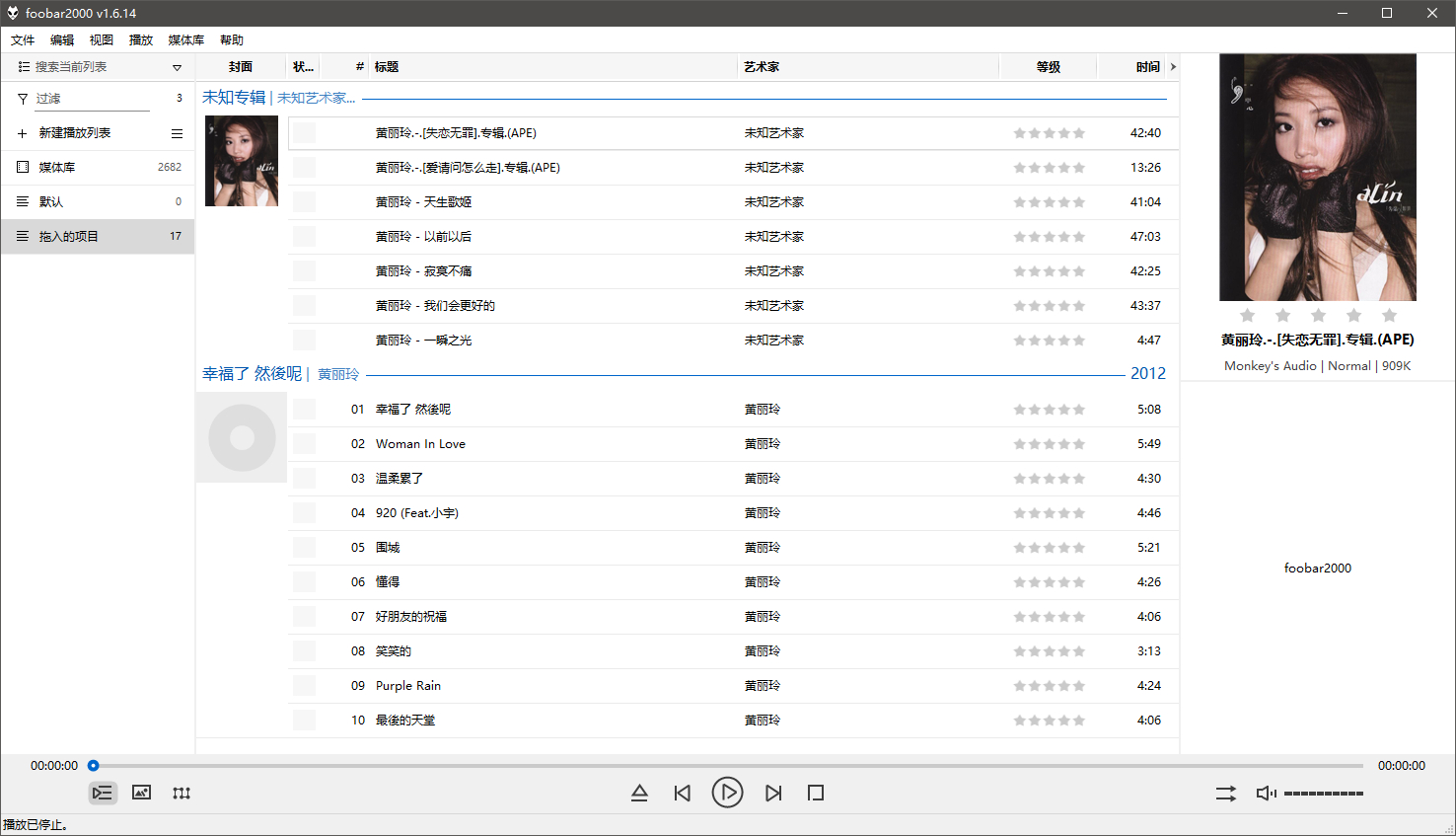Expand the column options arrow beside 时间
Image resolution: width=1456 pixels, height=836 pixels.
[1173, 66]
